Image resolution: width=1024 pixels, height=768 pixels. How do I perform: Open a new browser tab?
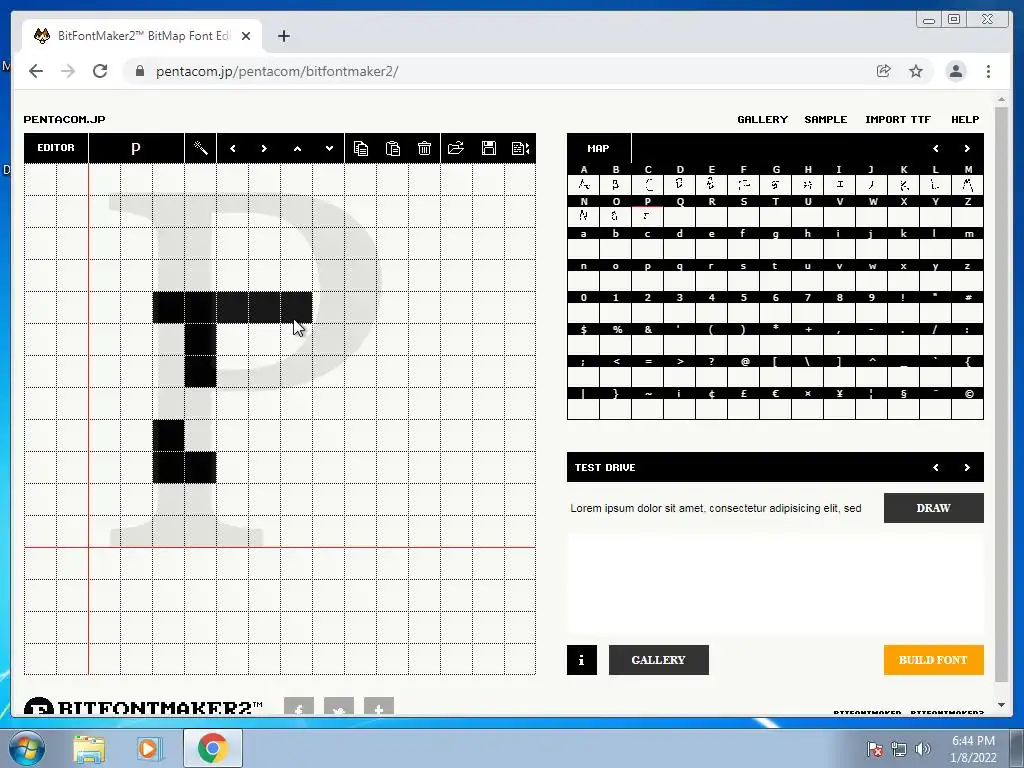[x=283, y=36]
